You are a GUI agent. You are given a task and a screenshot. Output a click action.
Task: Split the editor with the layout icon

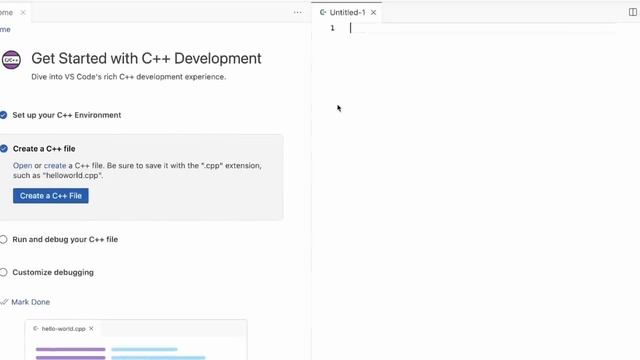click(633, 12)
